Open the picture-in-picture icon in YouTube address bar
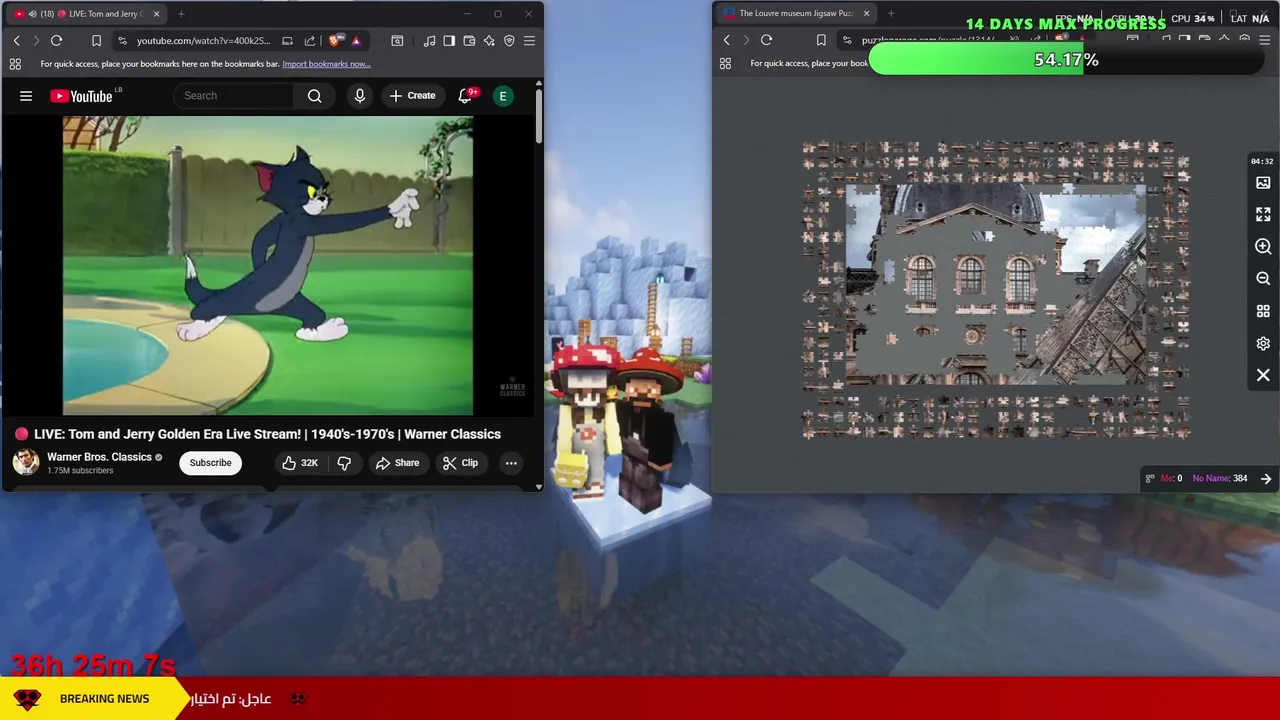The image size is (1280, 720). point(287,41)
